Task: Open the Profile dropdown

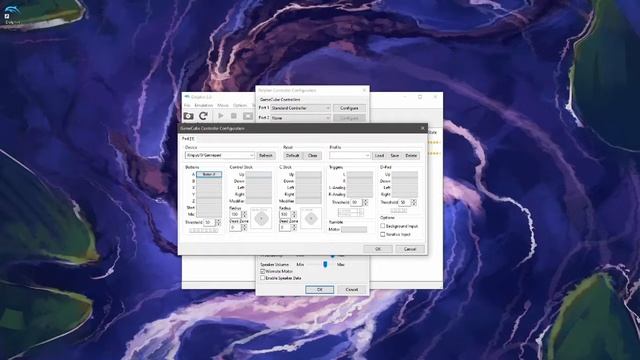Action: [350, 156]
